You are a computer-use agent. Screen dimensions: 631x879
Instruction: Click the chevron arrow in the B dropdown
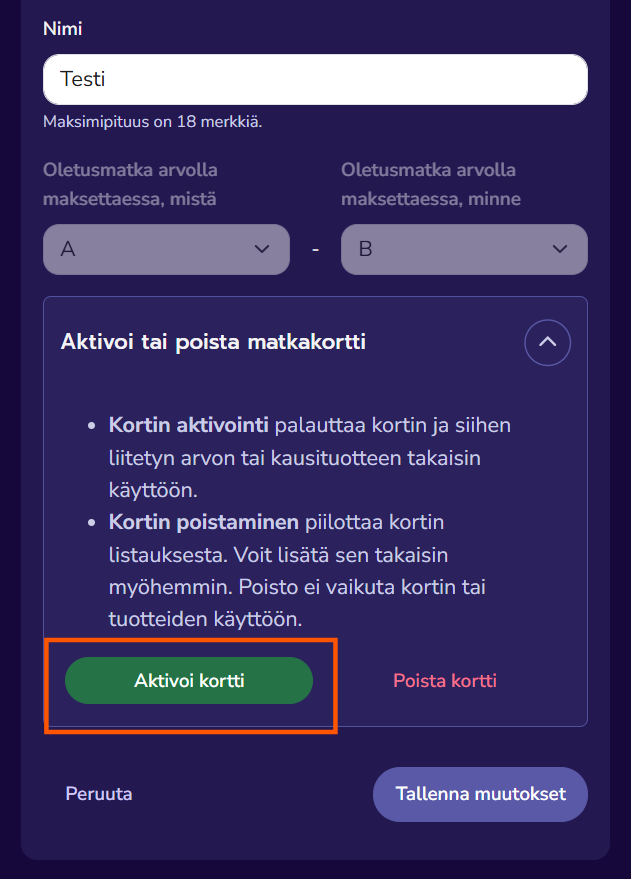[560, 249]
